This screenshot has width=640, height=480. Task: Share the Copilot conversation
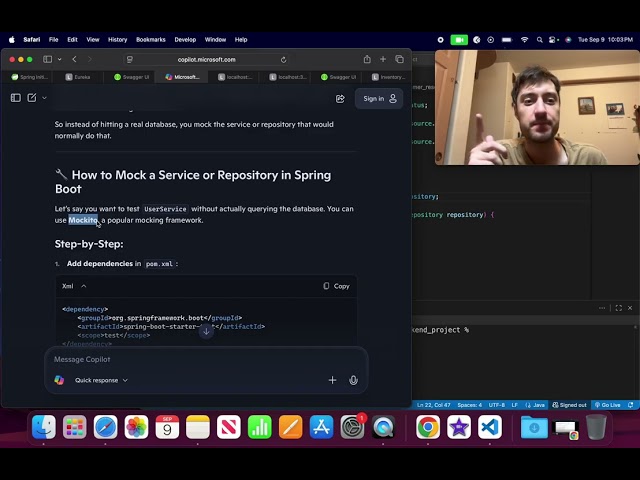tap(340, 99)
